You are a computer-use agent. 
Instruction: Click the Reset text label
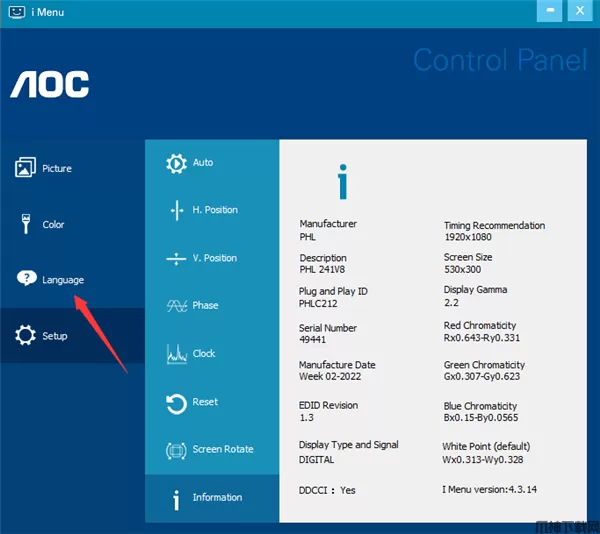(x=205, y=402)
